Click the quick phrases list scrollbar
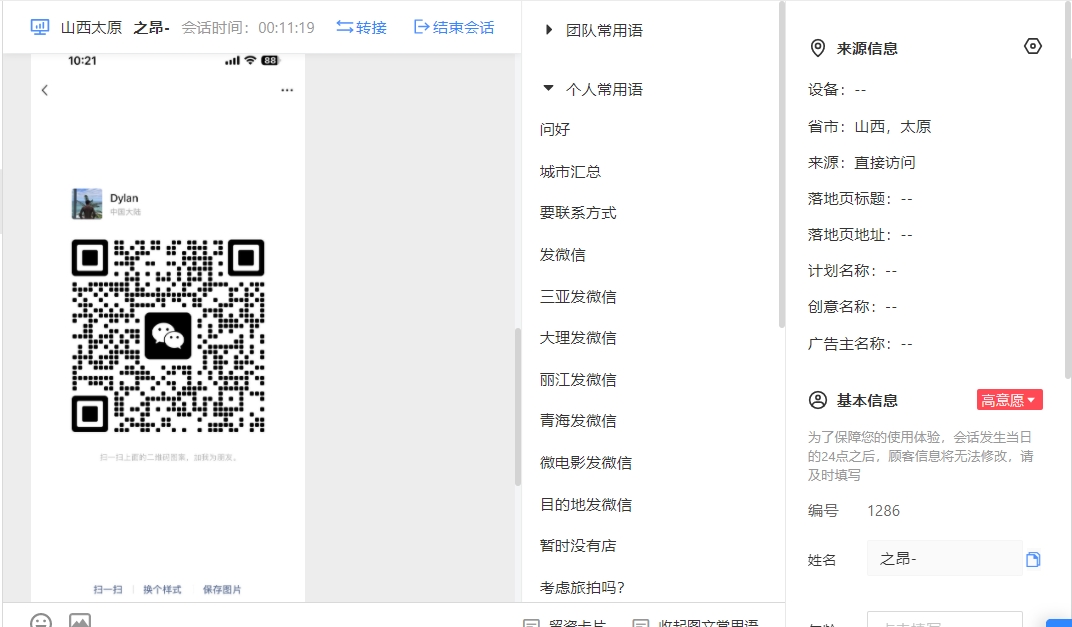Image resolution: width=1072 pixels, height=627 pixels. 782,165
